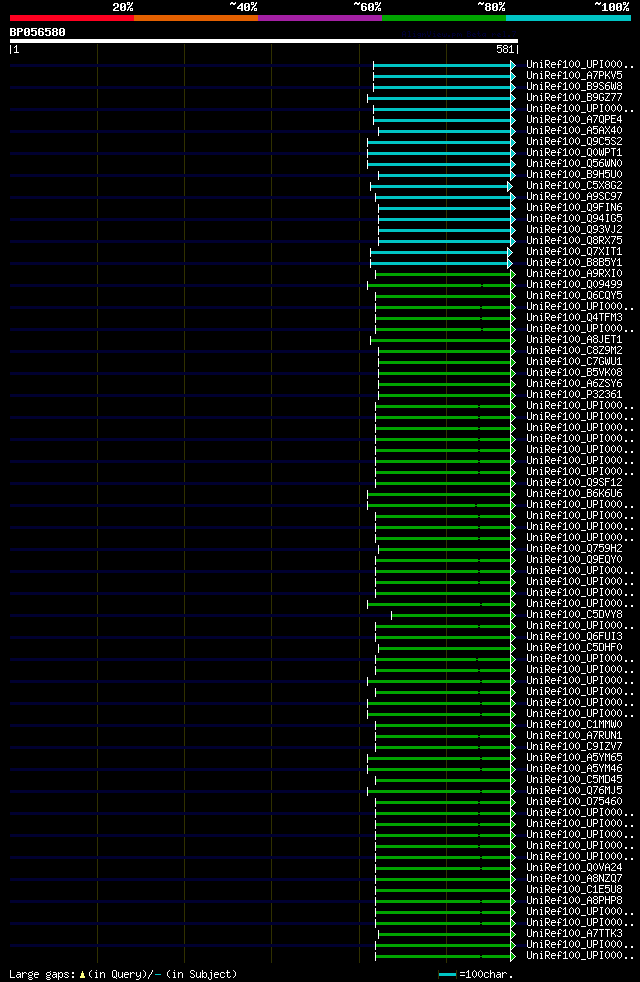The width and height of the screenshot is (640, 982).
Task: Select the UniRef100_A8PHP8 label
Action: 574,901
